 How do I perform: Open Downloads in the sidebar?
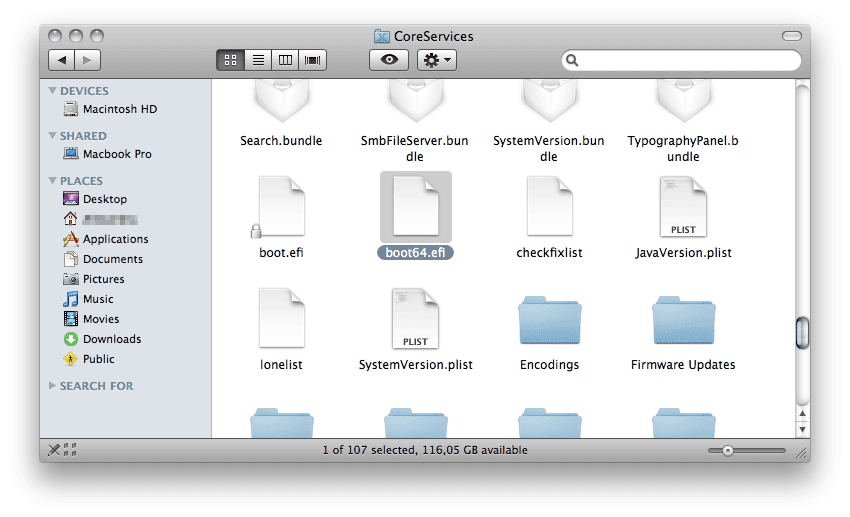(102, 339)
